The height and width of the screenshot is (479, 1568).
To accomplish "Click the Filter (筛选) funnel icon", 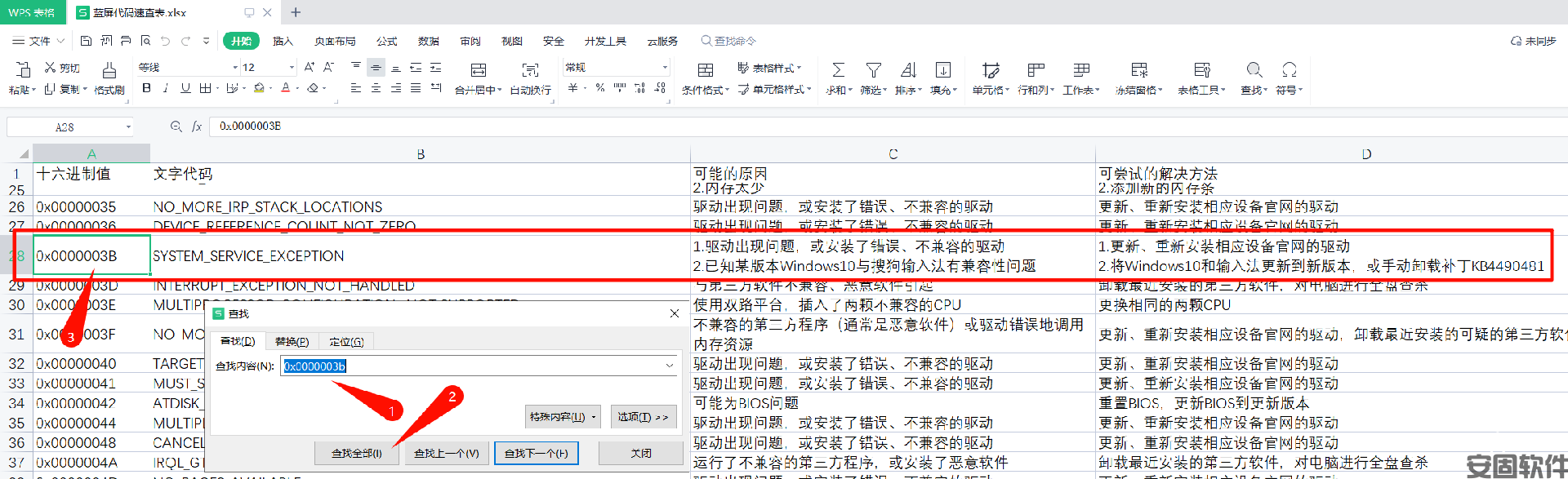I will pos(873,70).
